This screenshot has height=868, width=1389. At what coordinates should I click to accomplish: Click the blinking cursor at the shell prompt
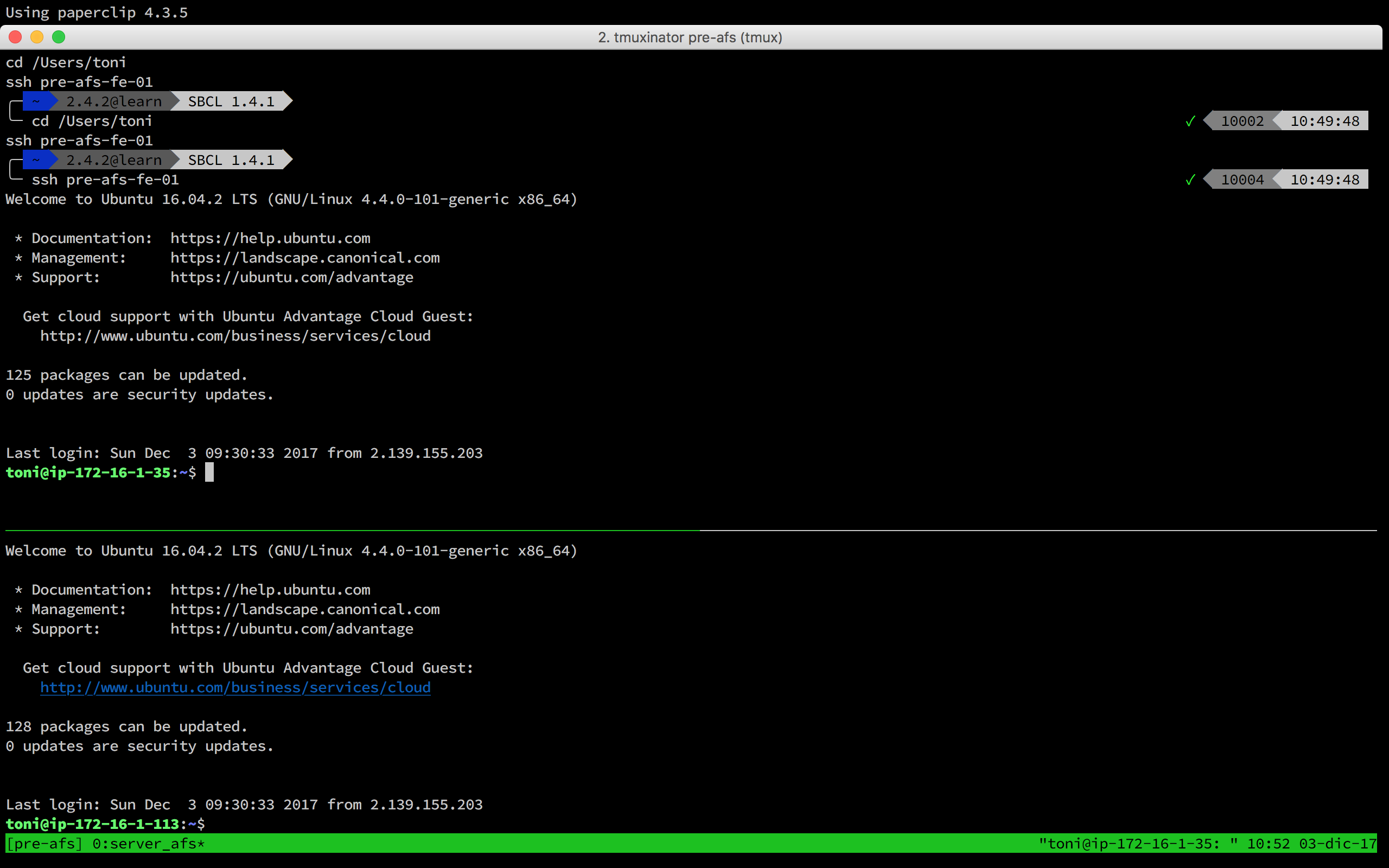tap(210, 472)
